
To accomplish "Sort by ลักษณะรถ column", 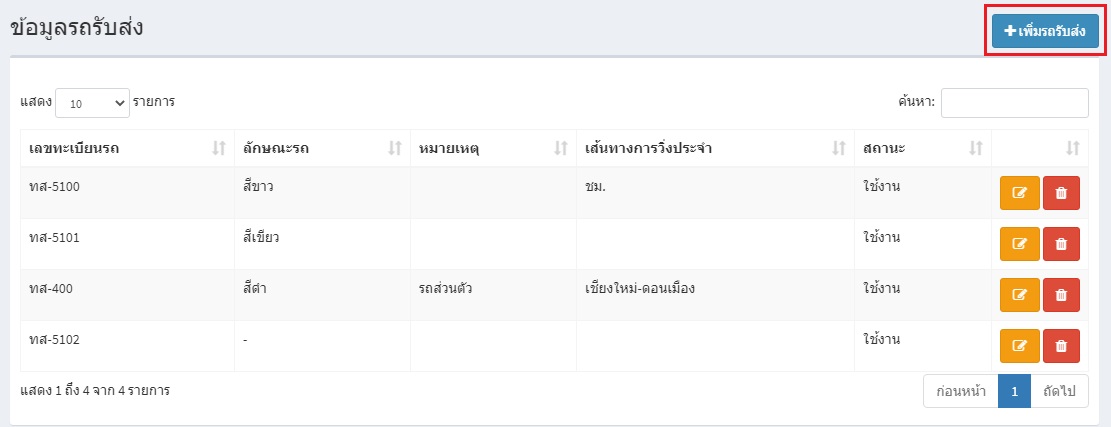I will [322, 149].
